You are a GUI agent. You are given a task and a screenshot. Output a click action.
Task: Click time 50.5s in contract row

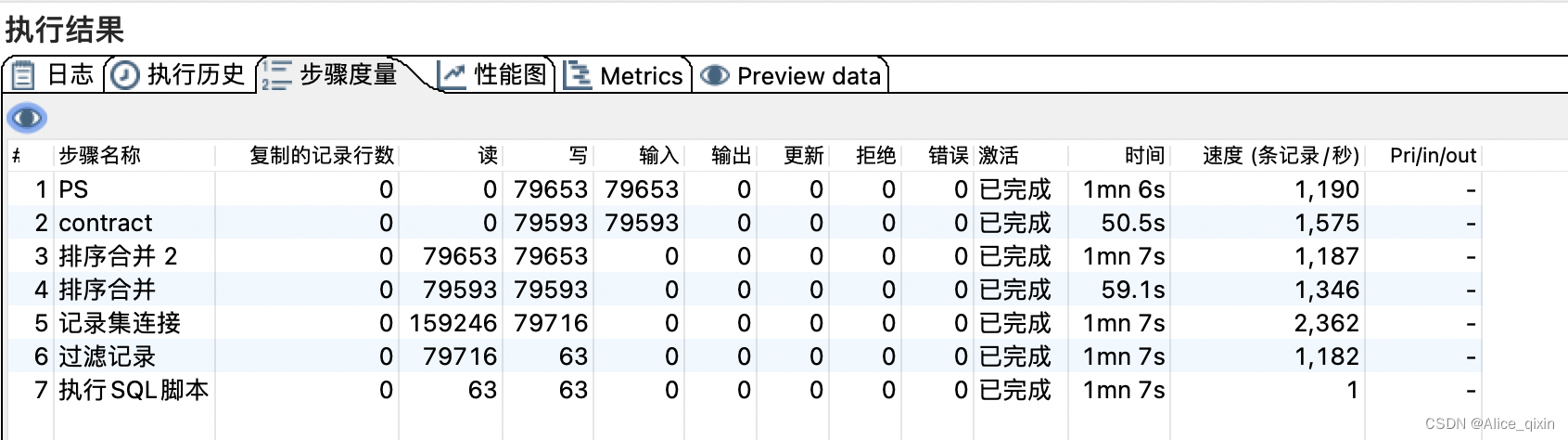tap(1133, 223)
